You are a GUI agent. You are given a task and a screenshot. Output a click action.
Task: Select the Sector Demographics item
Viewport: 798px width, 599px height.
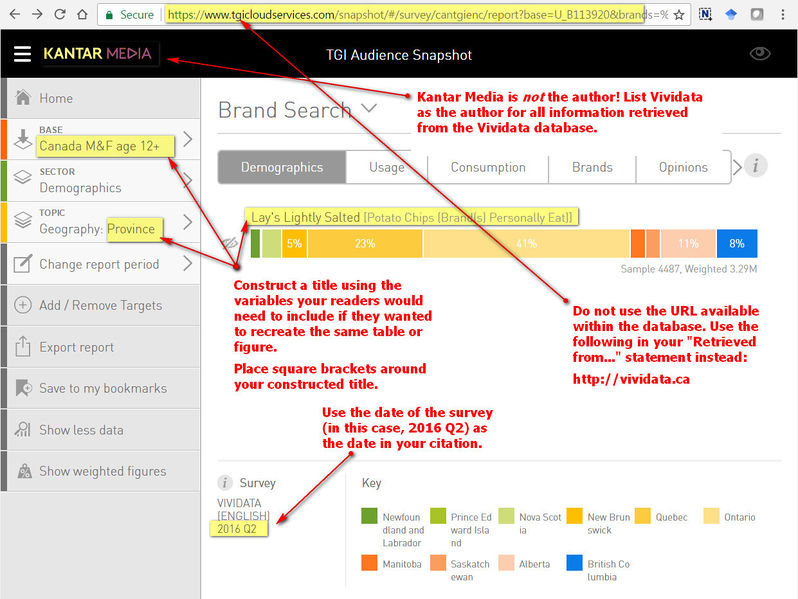80,180
